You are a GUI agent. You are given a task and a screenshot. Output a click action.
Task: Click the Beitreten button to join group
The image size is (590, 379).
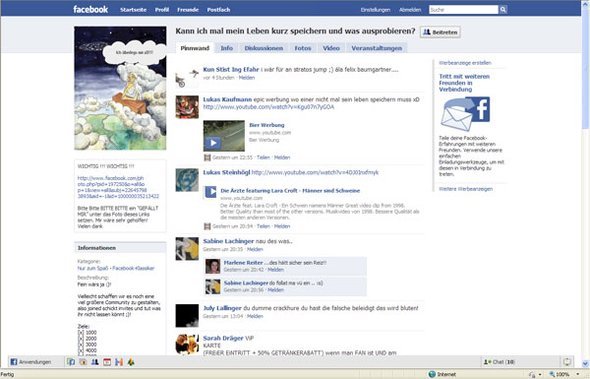pos(440,32)
